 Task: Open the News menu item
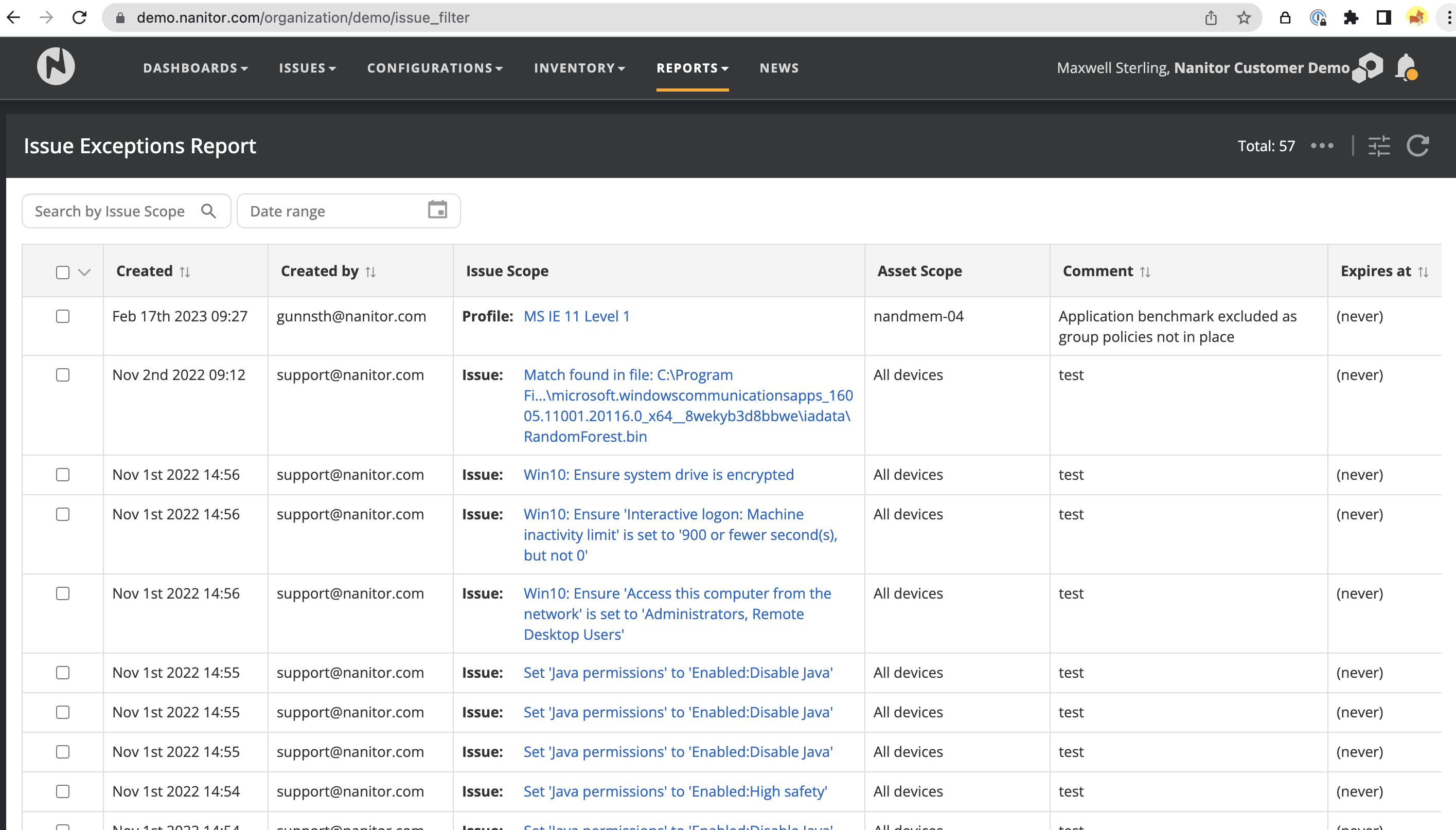pos(779,68)
